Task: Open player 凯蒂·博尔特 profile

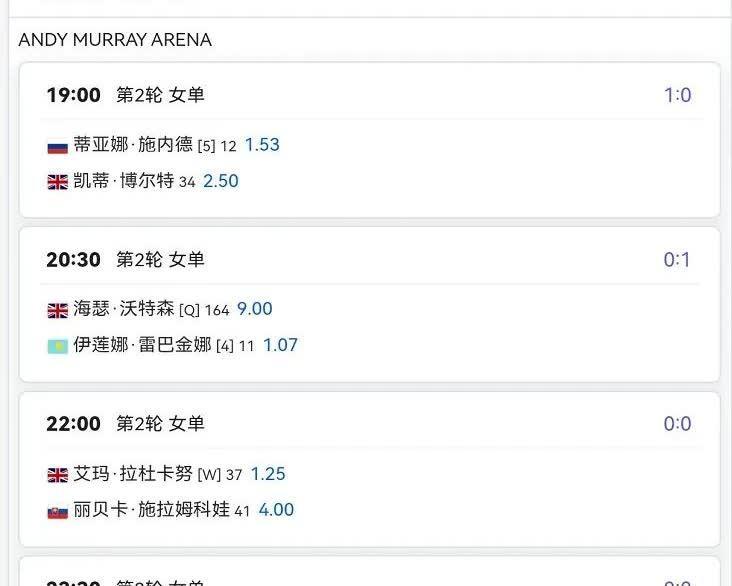Action: 124,180
